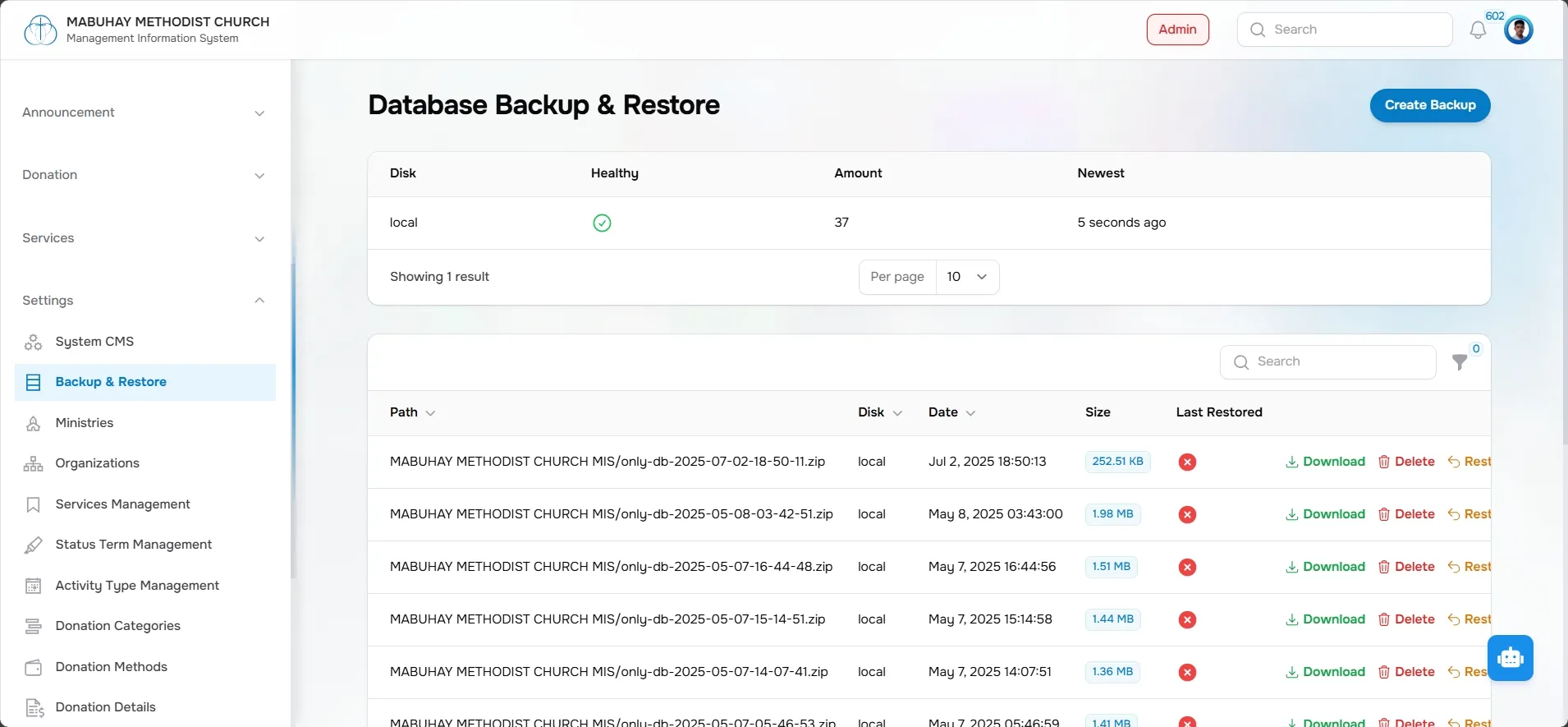The height and width of the screenshot is (727, 1568).
Task: Open the notifications bell
Action: pos(1478,30)
